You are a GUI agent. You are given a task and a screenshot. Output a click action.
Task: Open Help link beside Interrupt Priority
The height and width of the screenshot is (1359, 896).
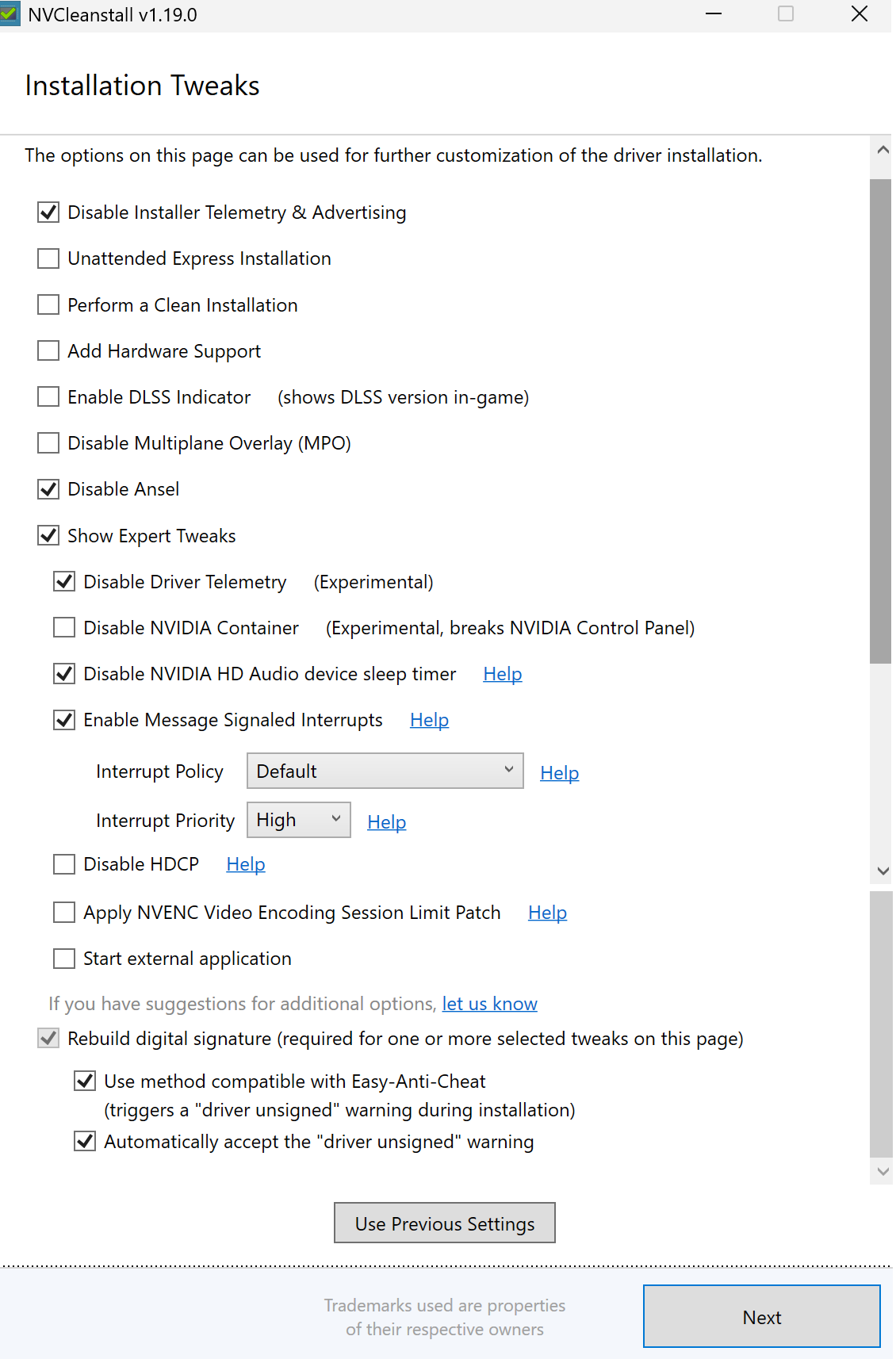coord(387,822)
